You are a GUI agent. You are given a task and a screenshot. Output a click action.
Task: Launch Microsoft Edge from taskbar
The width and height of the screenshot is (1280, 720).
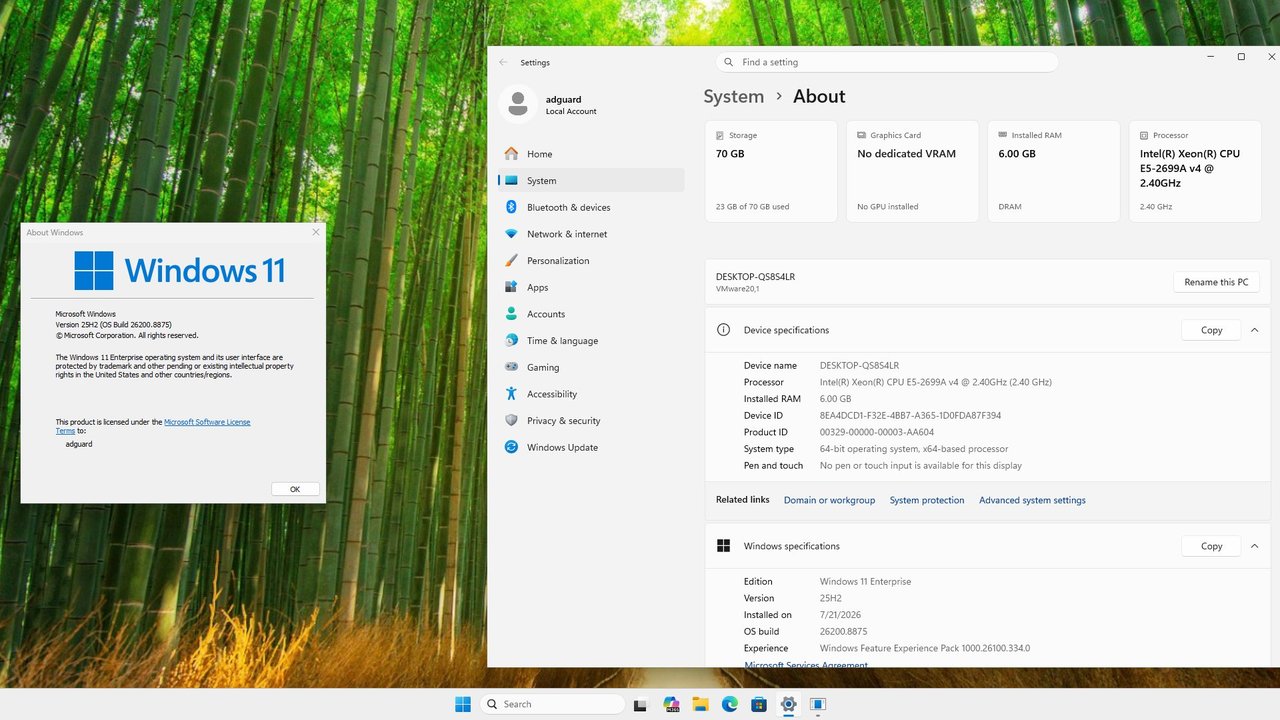[x=730, y=704]
